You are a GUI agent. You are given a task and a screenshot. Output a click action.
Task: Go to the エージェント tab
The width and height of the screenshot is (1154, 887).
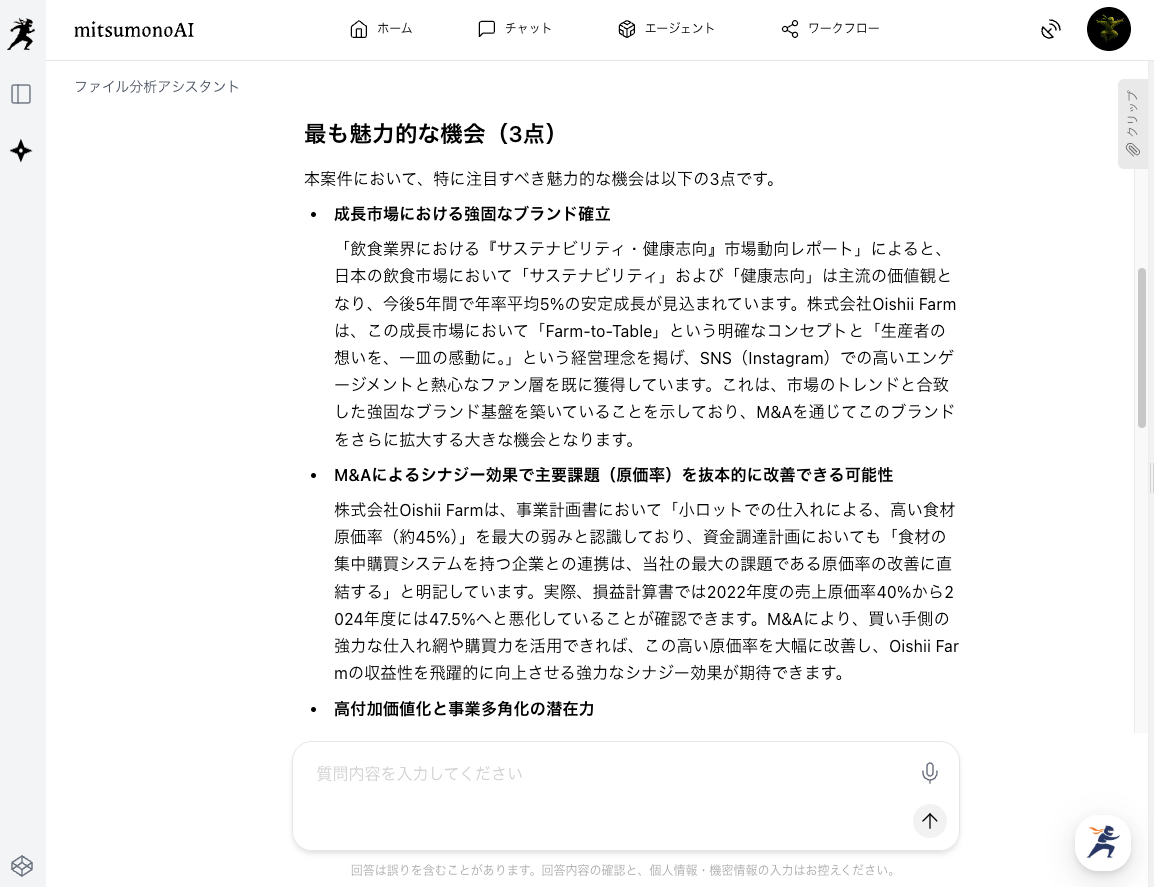coord(666,29)
